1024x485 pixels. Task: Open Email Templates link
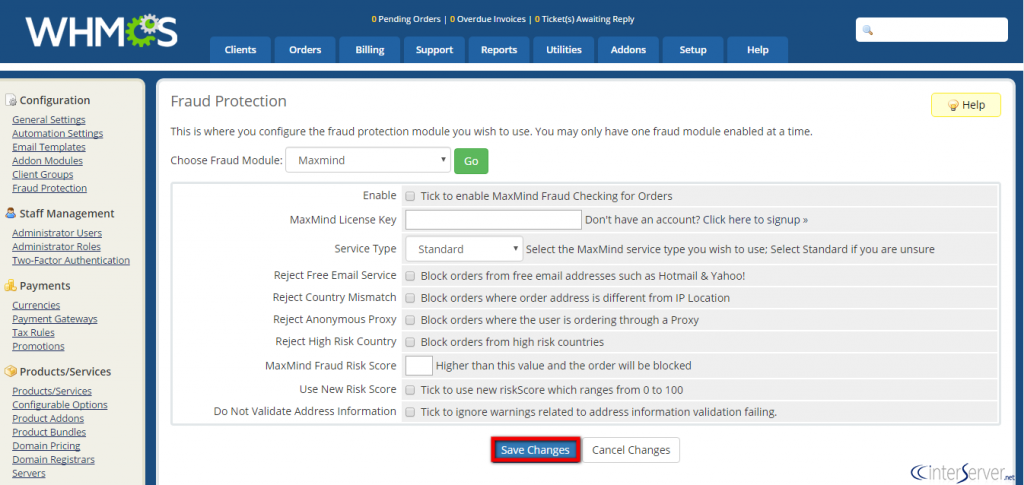pyautogui.click(x=48, y=147)
